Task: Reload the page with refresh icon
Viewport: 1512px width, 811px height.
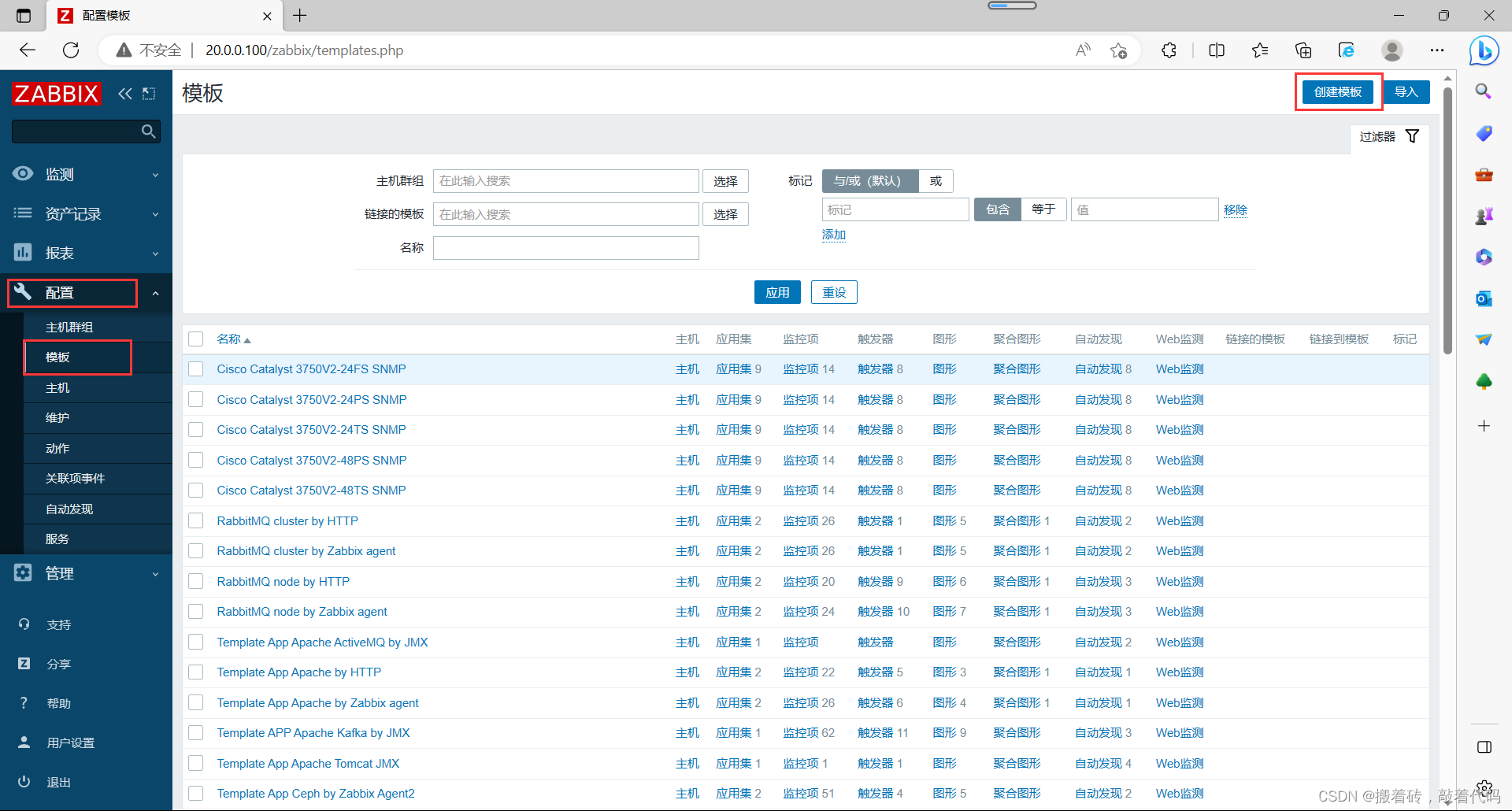Action: [x=71, y=50]
